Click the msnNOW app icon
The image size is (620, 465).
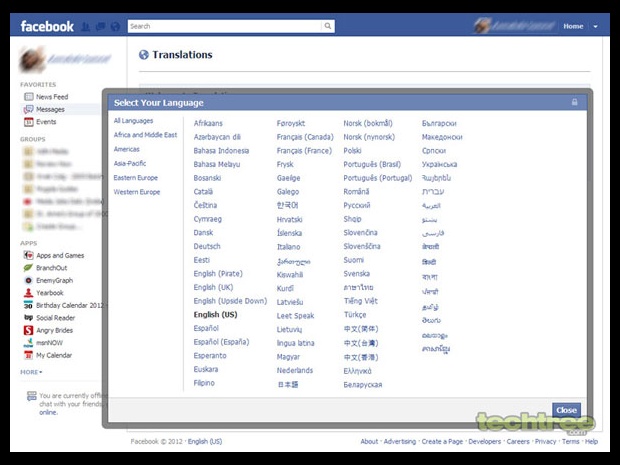tap(28, 343)
